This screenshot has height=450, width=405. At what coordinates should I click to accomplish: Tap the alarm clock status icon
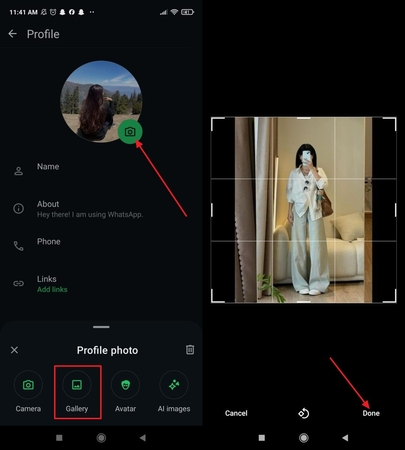coord(53,12)
